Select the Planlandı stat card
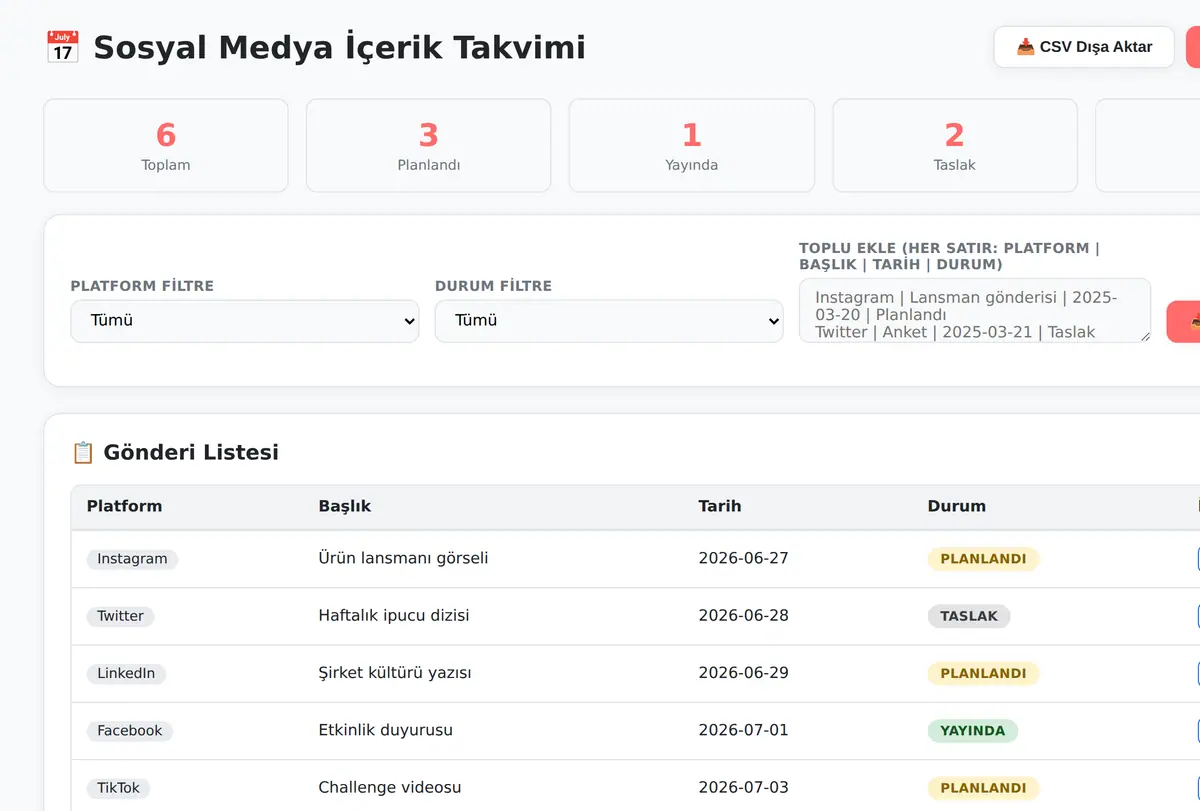 429,145
